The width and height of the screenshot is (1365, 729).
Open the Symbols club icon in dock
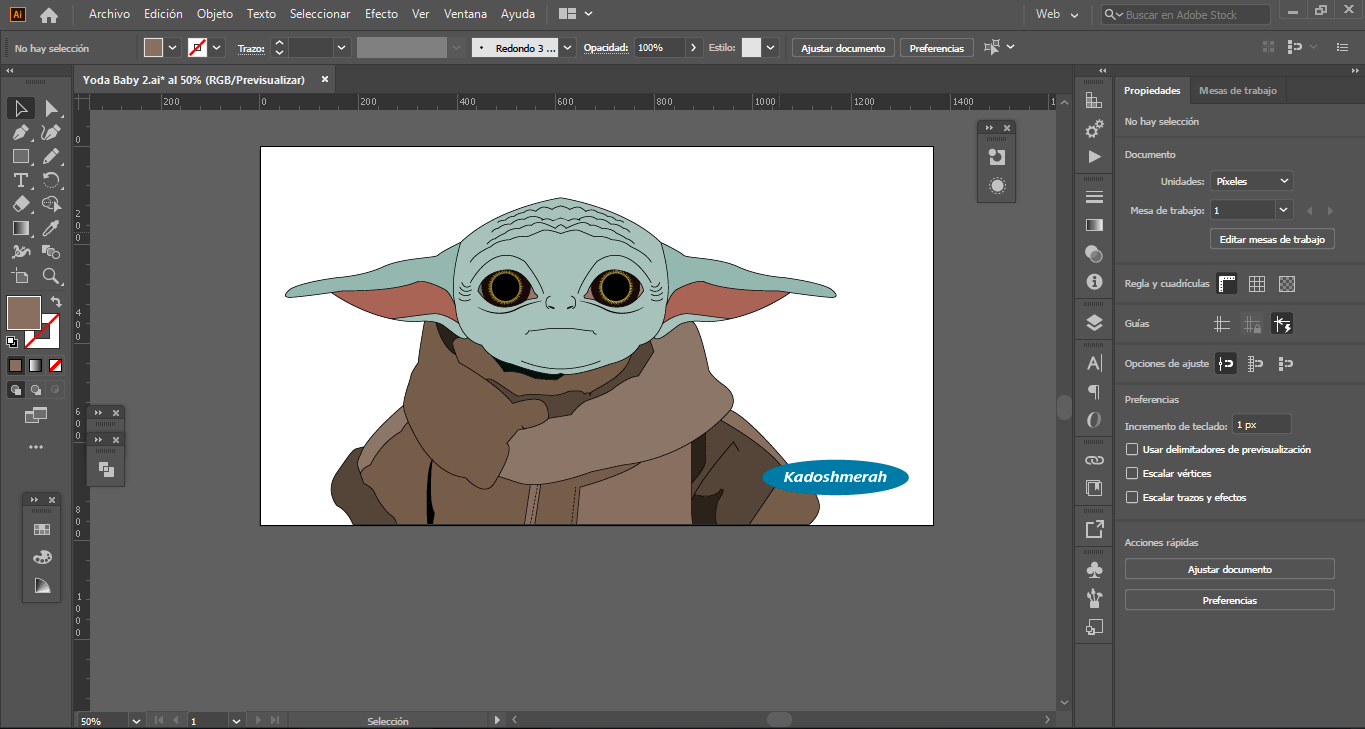click(1094, 569)
